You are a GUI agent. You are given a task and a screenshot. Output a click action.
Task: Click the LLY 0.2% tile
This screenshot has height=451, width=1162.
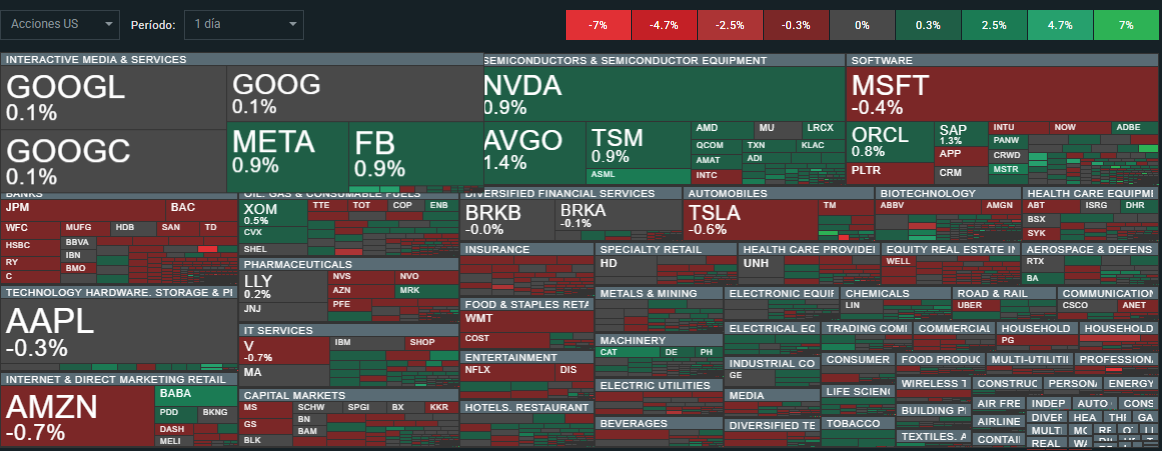(x=283, y=287)
